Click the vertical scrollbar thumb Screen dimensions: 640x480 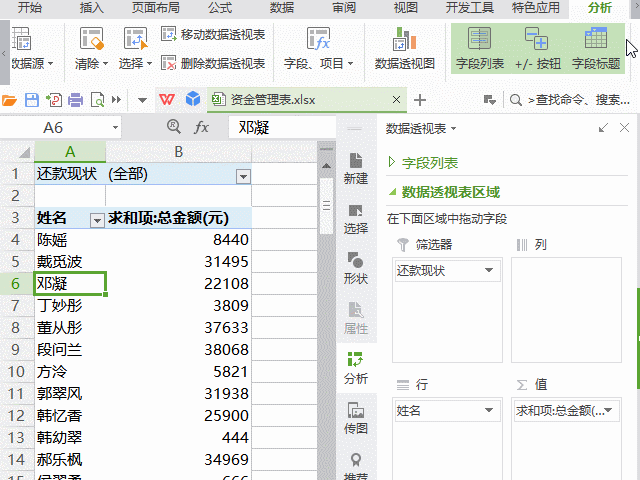coord(326,205)
